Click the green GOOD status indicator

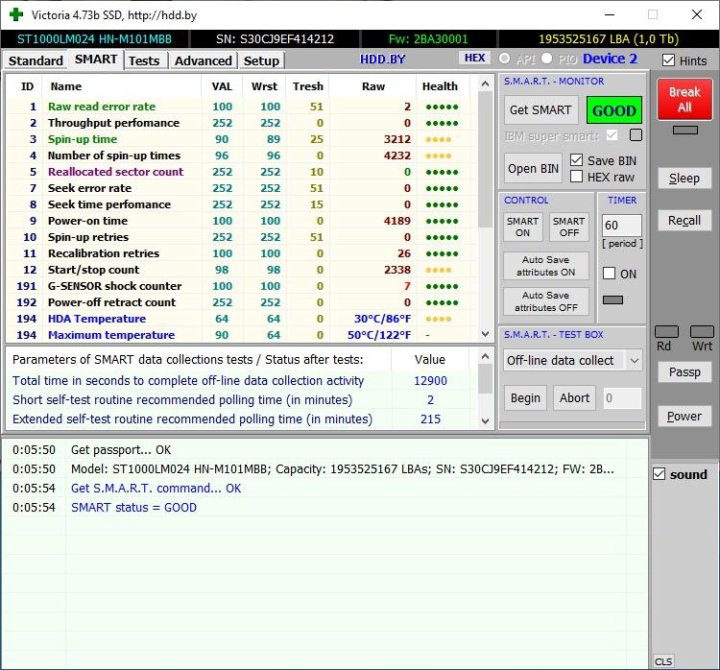614,110
